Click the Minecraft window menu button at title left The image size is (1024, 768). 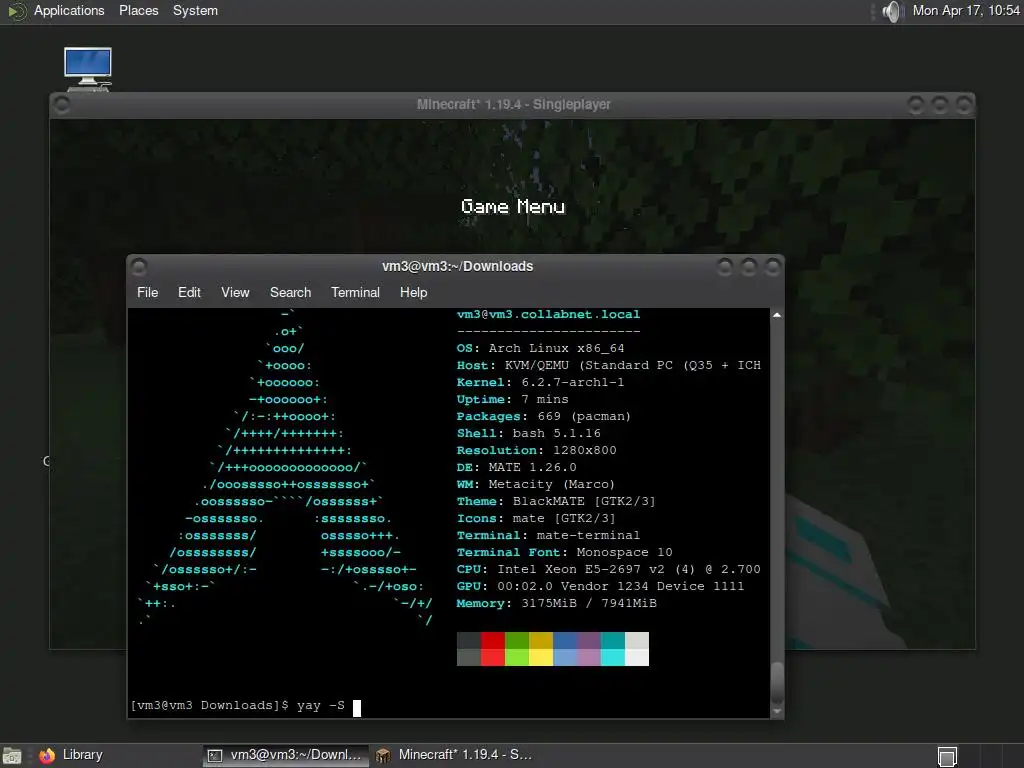(62, 104)
